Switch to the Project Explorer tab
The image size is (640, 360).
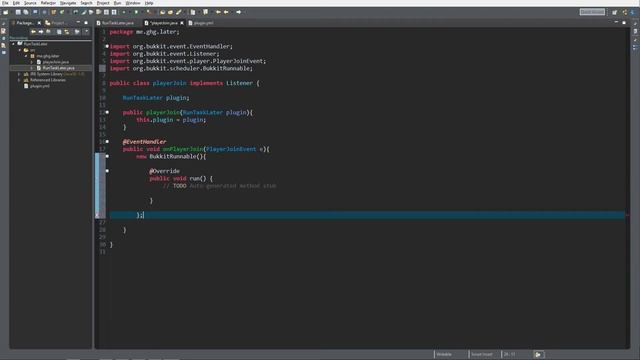pyautogui.click(x=55, y=23)
